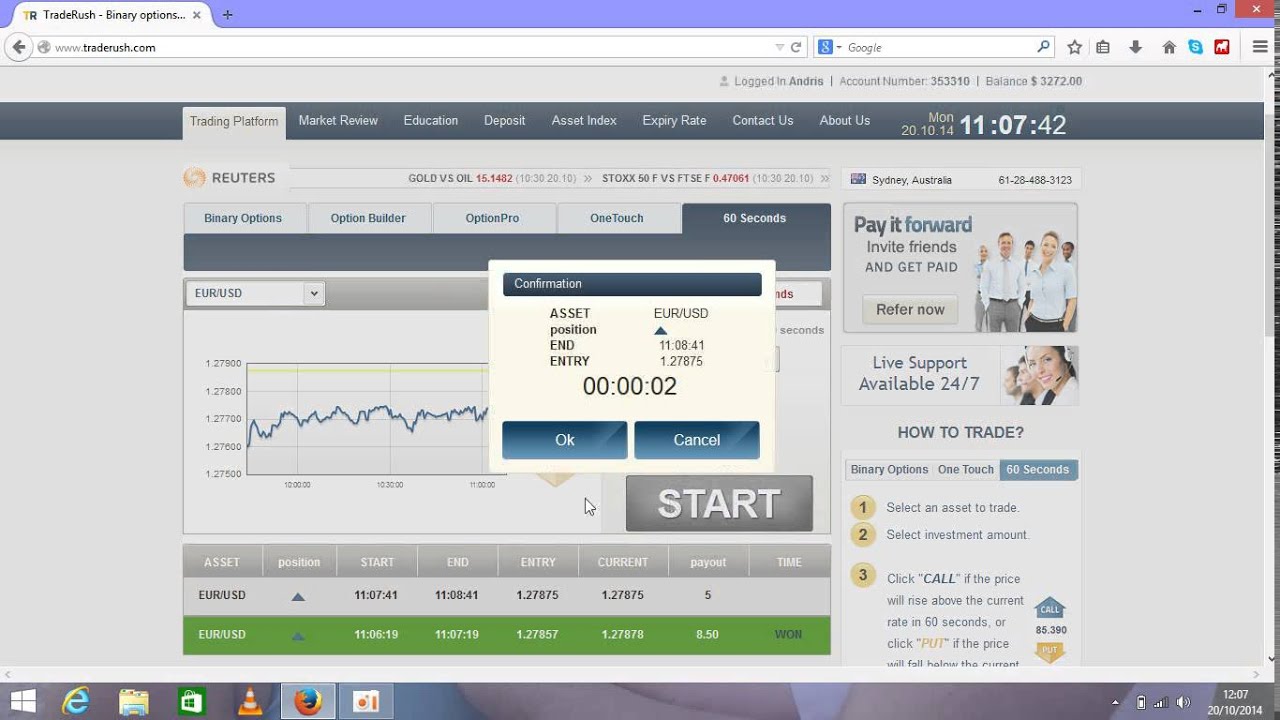
Task: Open the Contact Us page
Action: [x=763, y=120]
